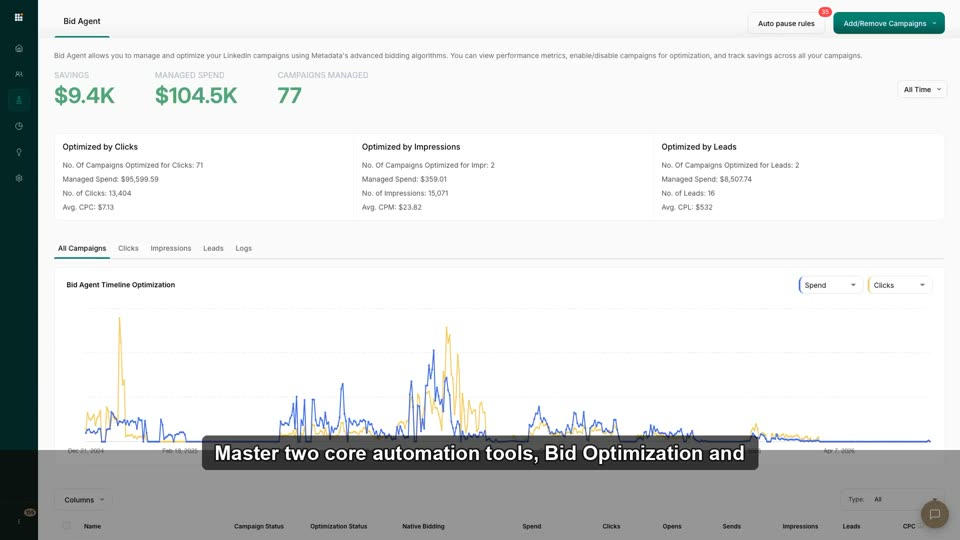
Task: Open the reports pie chart icon
Action: point(19,126)
